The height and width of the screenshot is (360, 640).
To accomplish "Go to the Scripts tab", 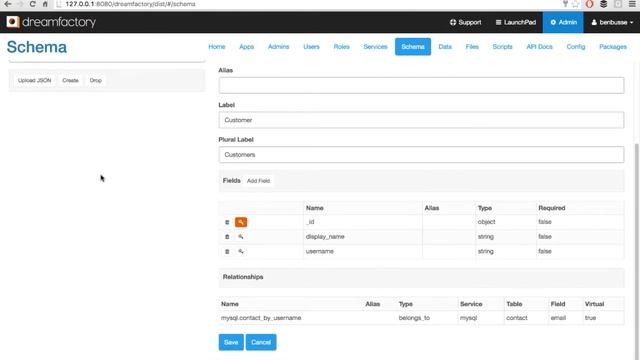I will click(x=502, y=47).
